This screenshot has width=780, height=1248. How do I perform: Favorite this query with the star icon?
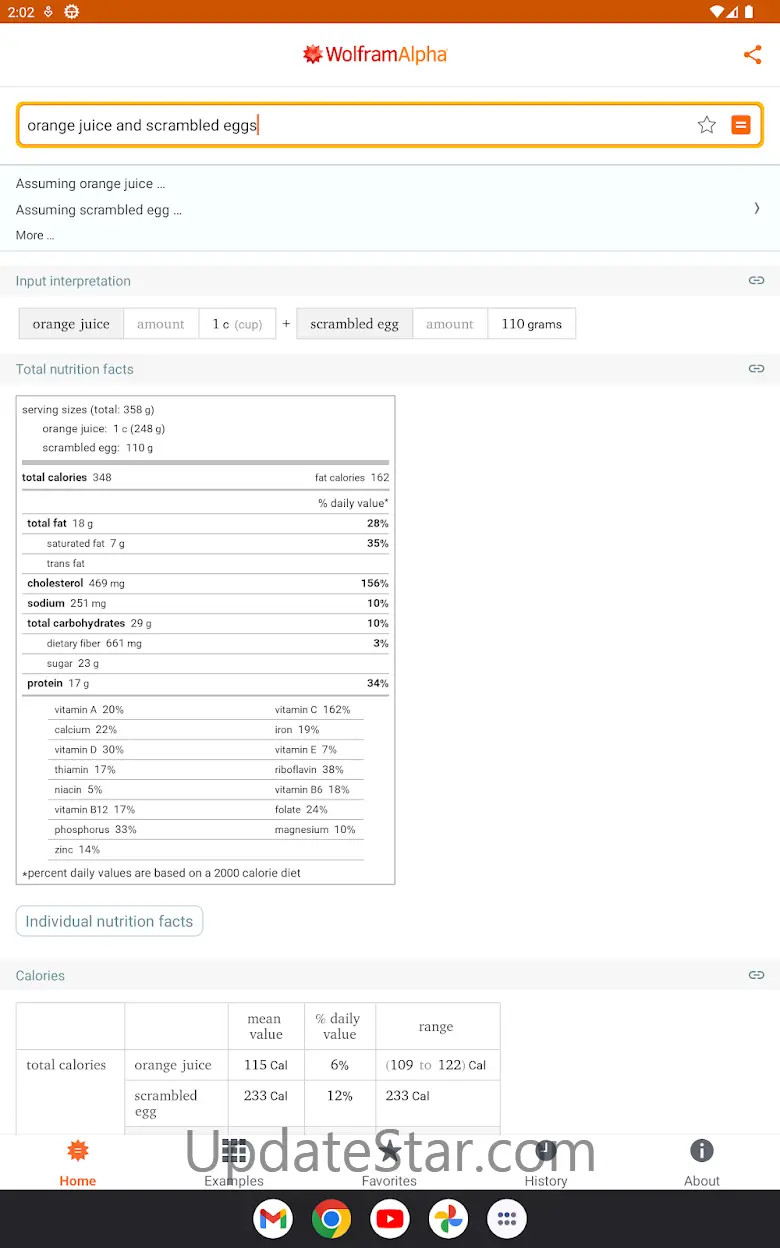[707, 125]
